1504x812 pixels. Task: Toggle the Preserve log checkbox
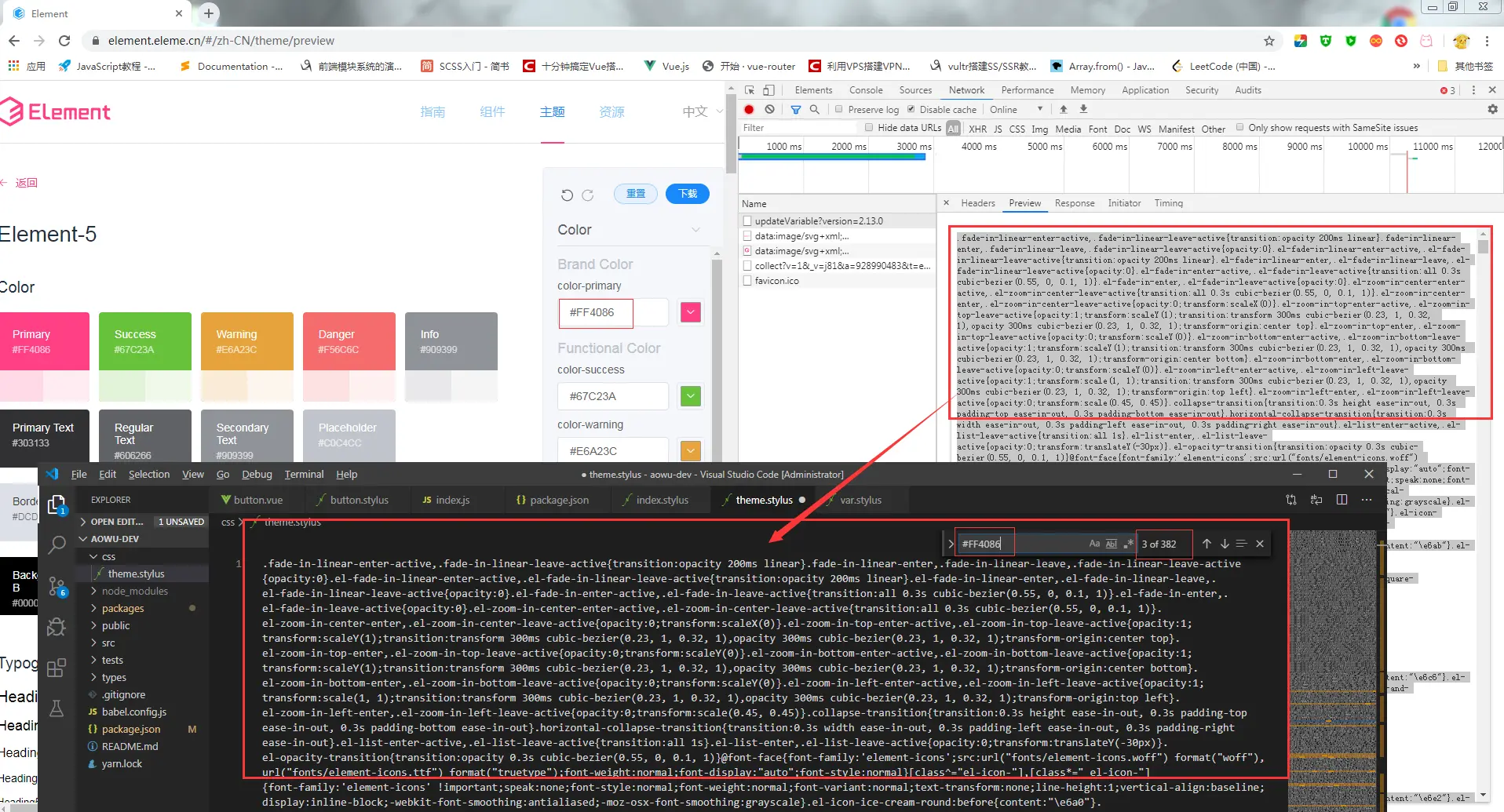click(838, 109)
